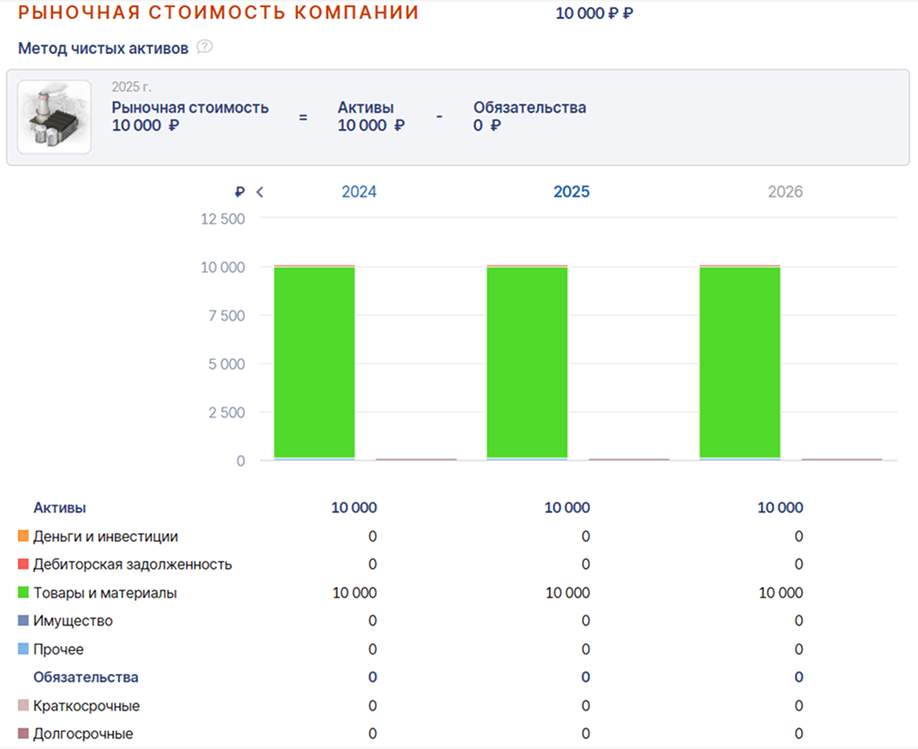The height and width of the screenshot is (749, 918).
Task: Click the factory company thumbnail image
Action: (x=54, y=117)
